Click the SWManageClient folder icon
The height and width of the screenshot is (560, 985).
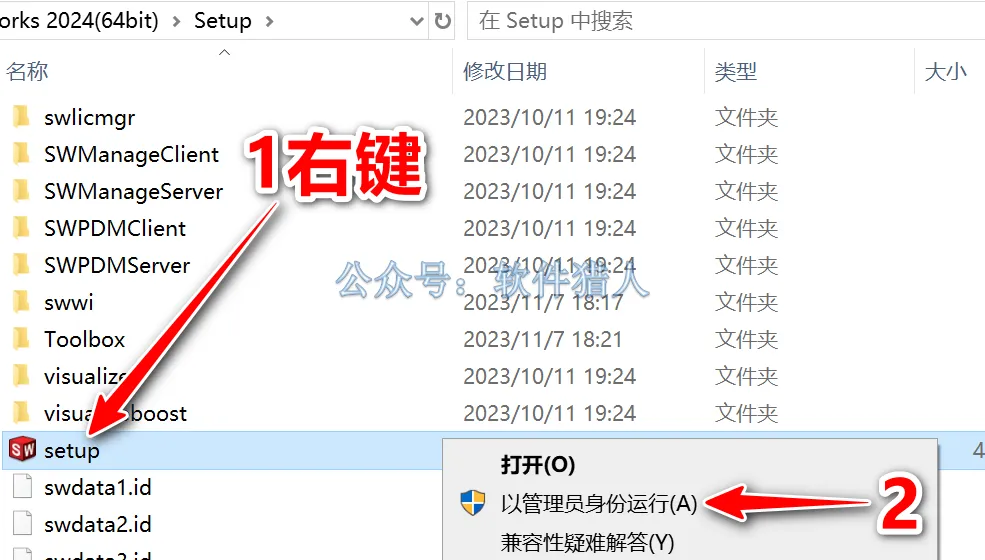tap(21, 154)
